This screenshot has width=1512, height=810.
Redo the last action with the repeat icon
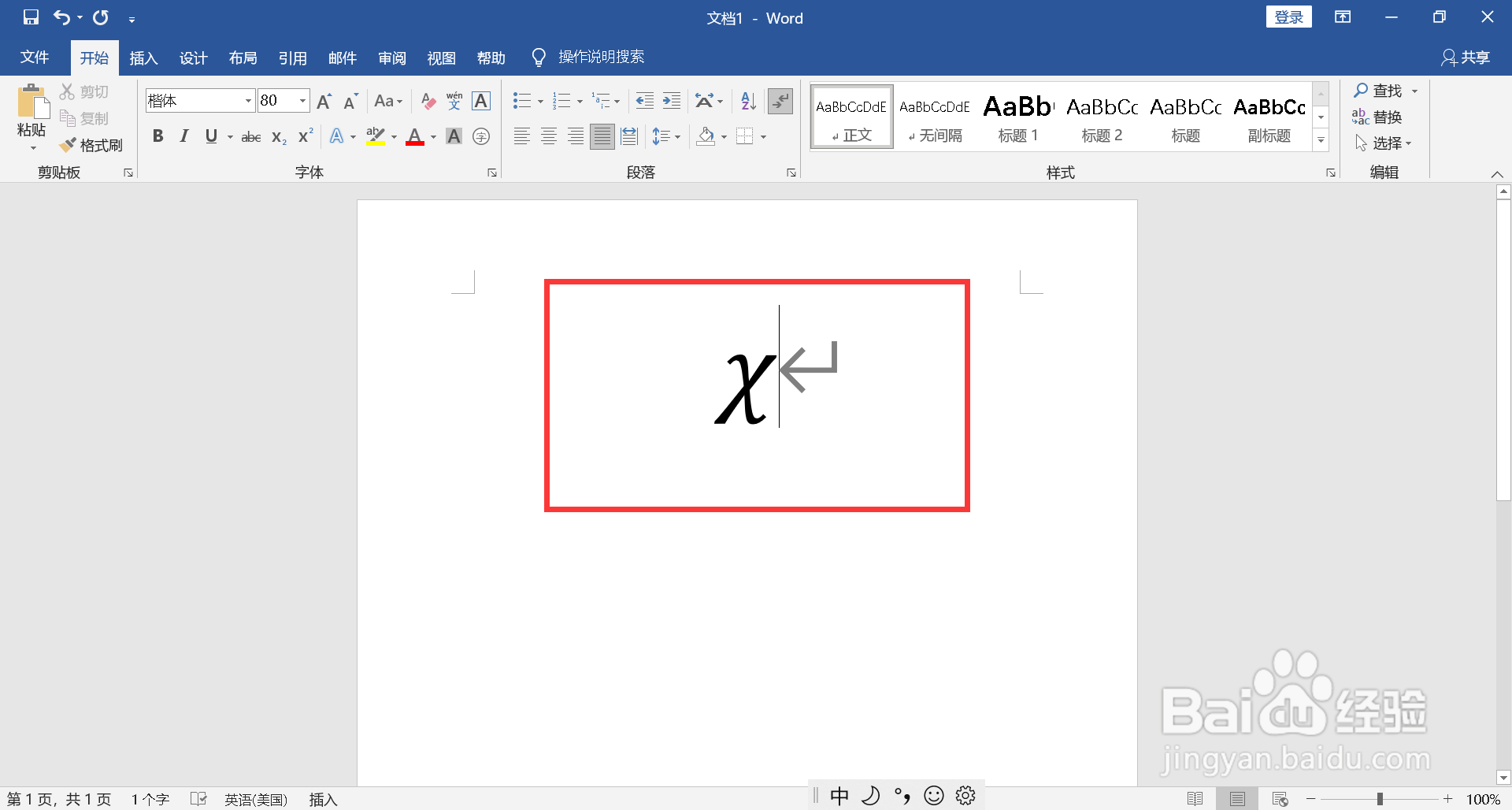pos(101,17)
